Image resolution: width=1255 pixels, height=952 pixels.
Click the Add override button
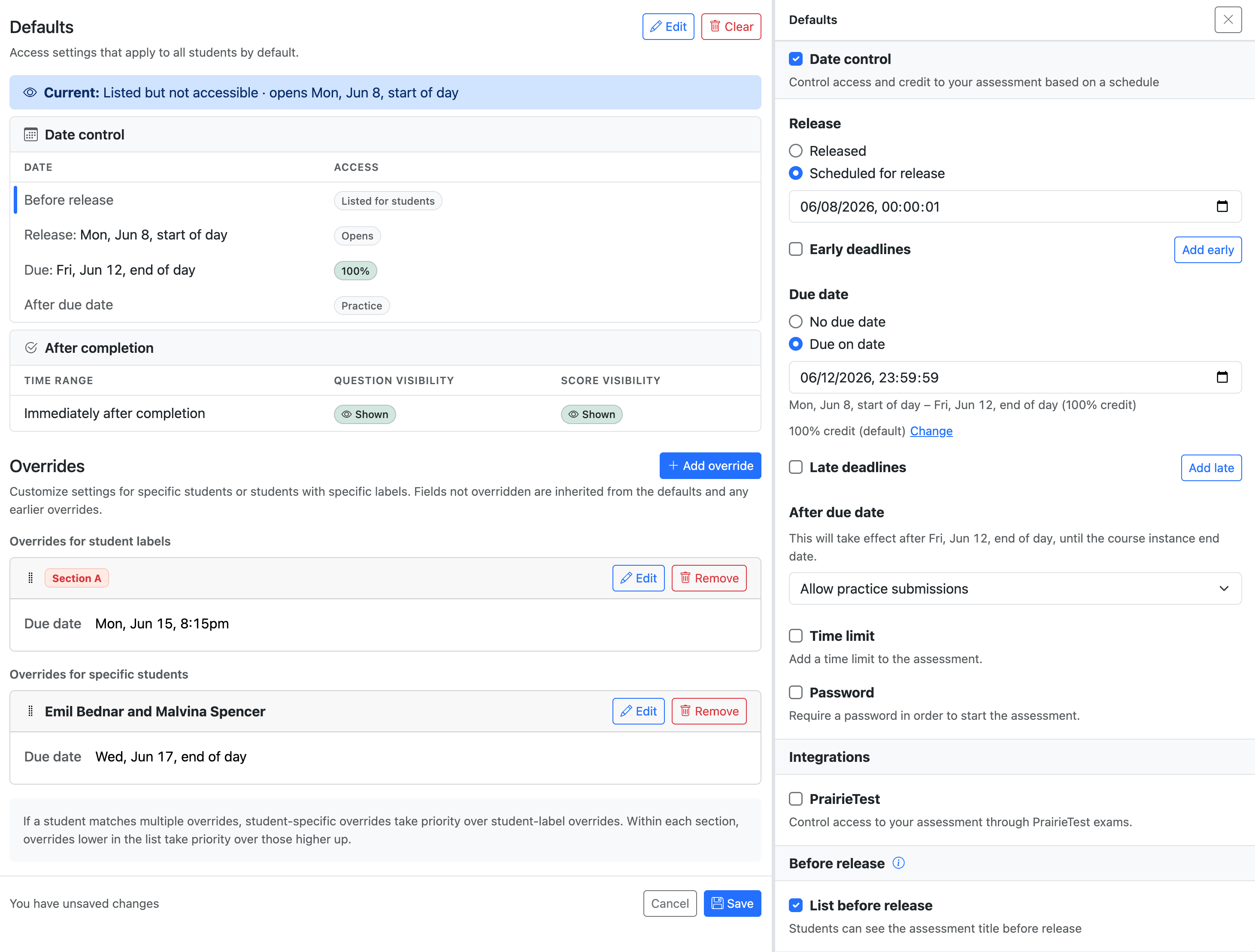tap(710, 466)
